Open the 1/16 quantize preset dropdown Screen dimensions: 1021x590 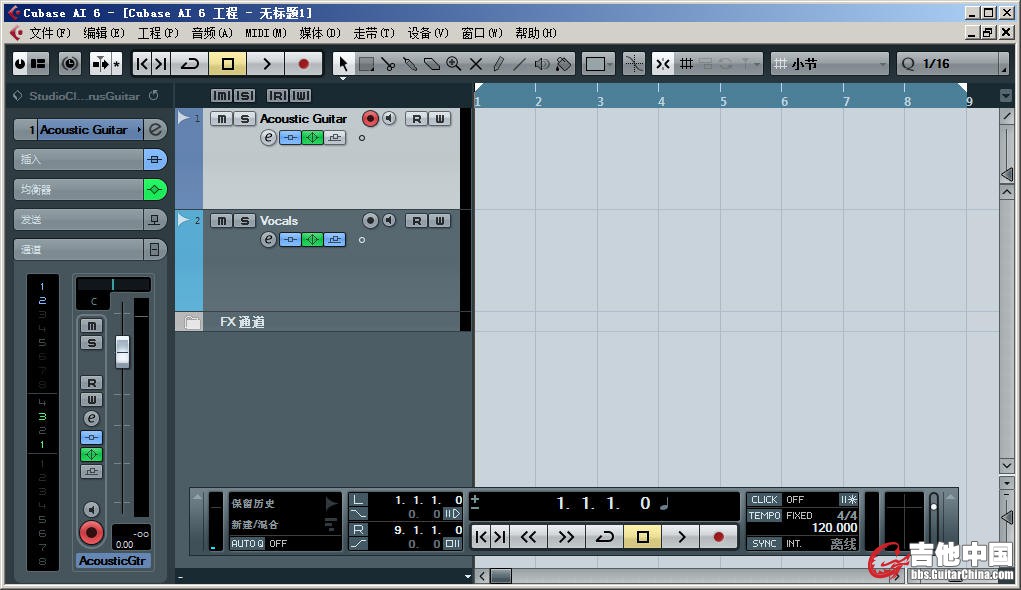[x=952, y=64]
